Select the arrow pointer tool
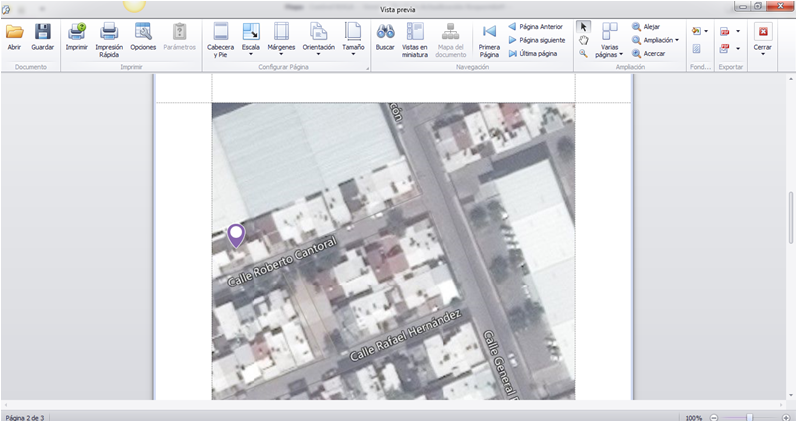 click(x=584, y=27)
